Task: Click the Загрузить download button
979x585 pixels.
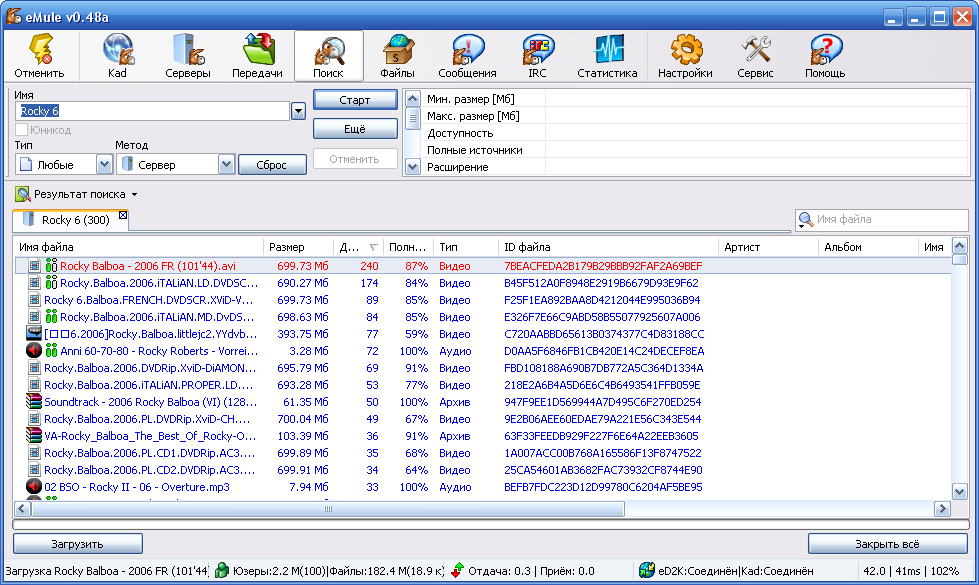Action: pos(77,544)
